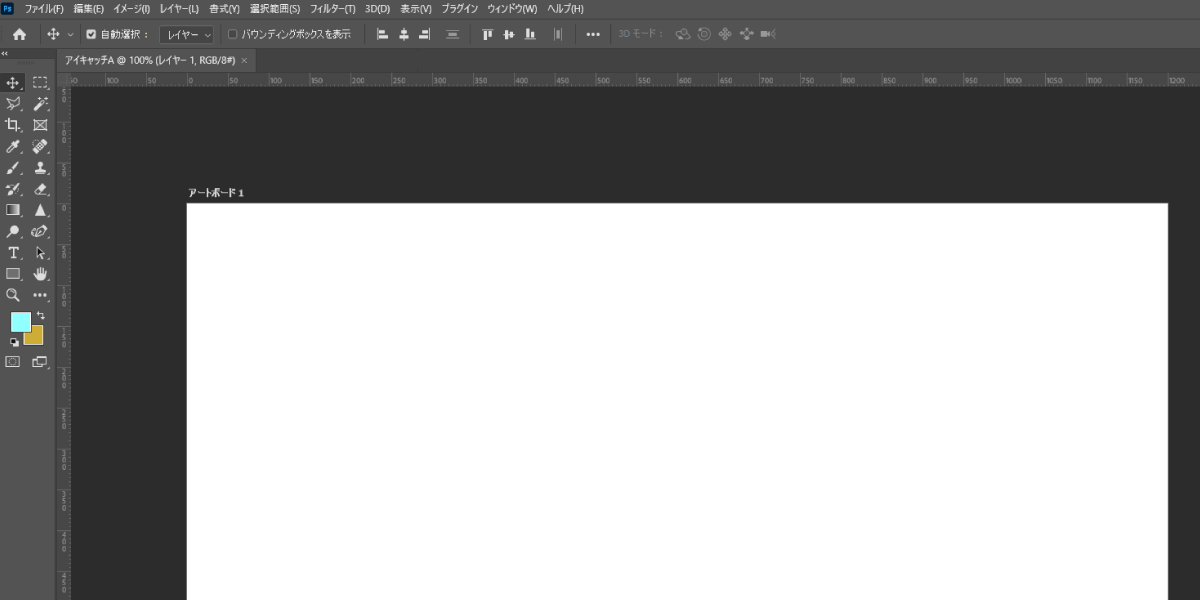The width and height of the screenshot is (1200, 600).
Task: Align bottom edges in options bar
Action: [530, 34]
